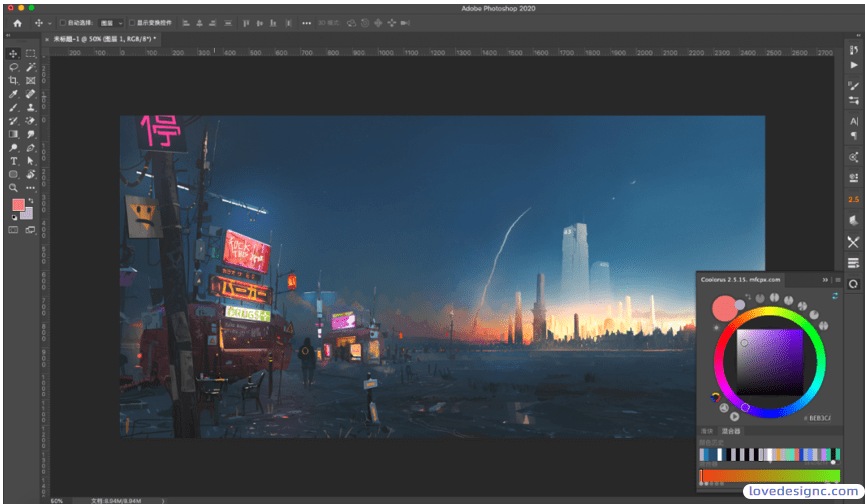Switch to the 混合器 mixer tab in Coolorus
865x504 pixels.
pyautogui.click(x=731, y=431)
